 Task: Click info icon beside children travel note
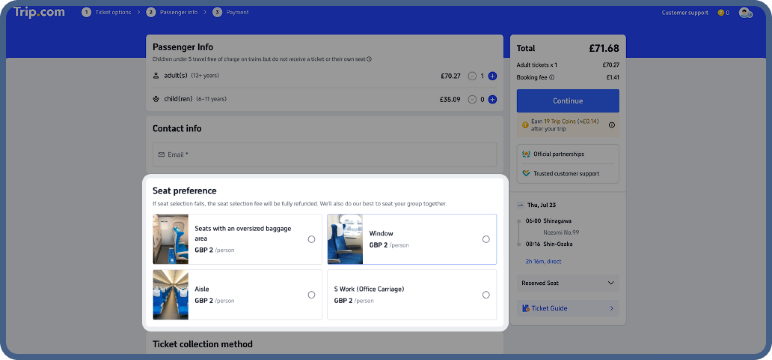point(369,59)
